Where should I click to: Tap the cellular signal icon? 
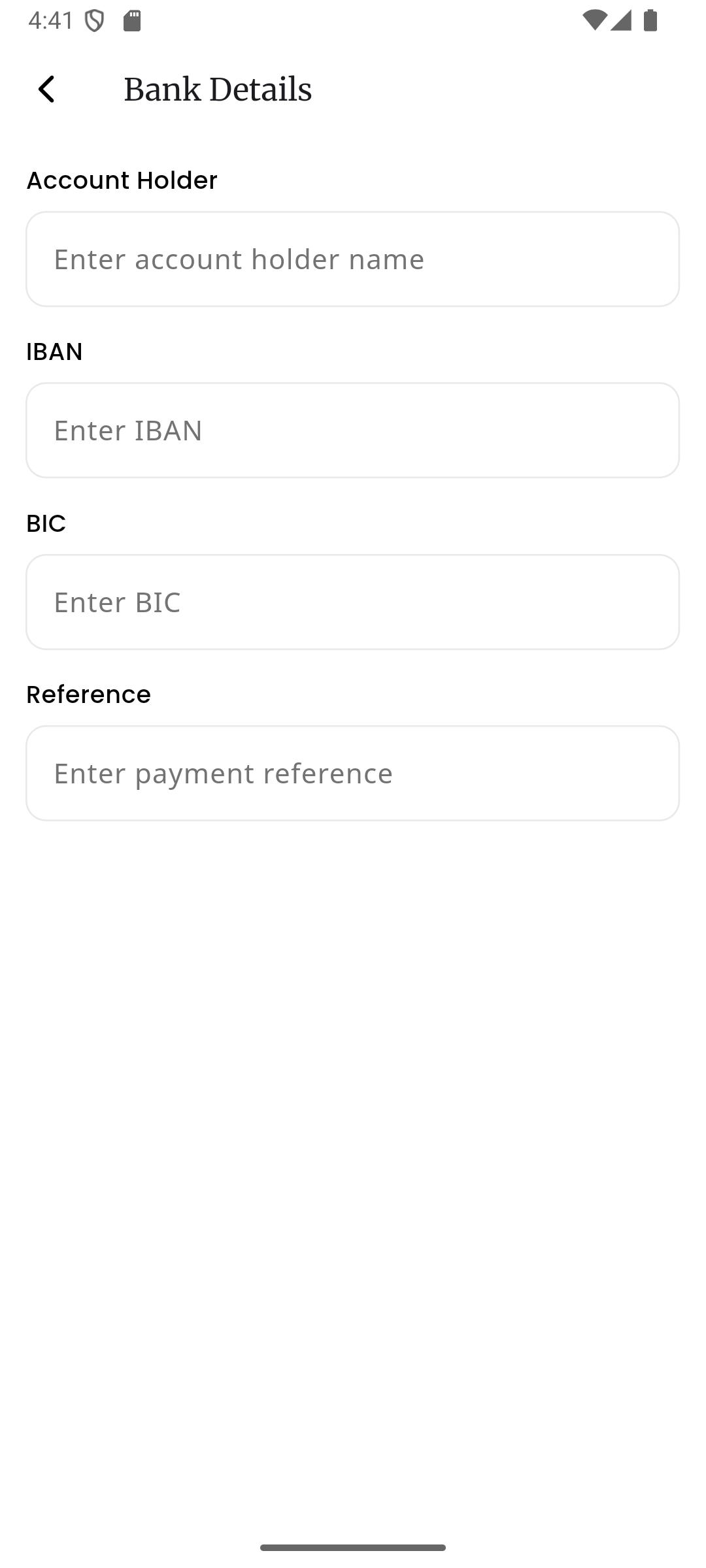click(x=621, y=21)
